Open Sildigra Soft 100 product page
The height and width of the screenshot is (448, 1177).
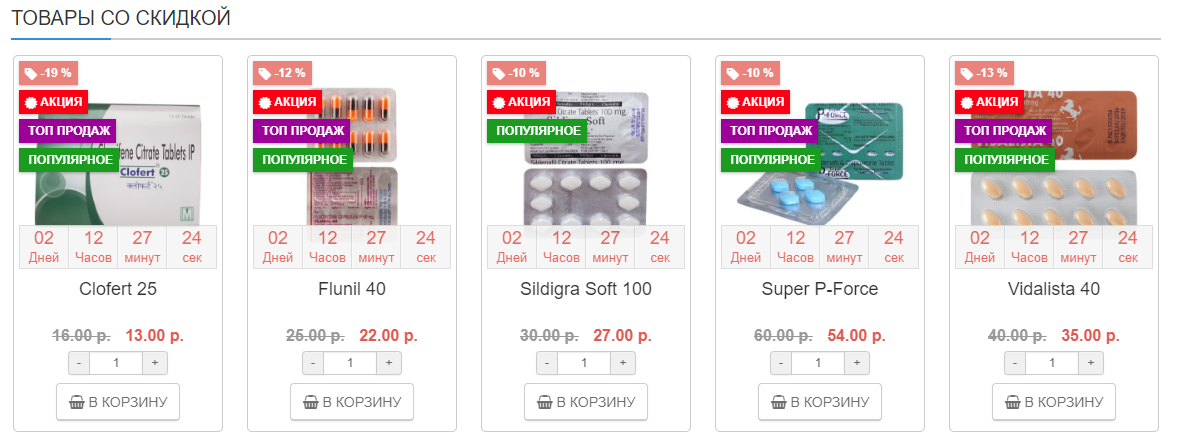click(x=586, y=289)
